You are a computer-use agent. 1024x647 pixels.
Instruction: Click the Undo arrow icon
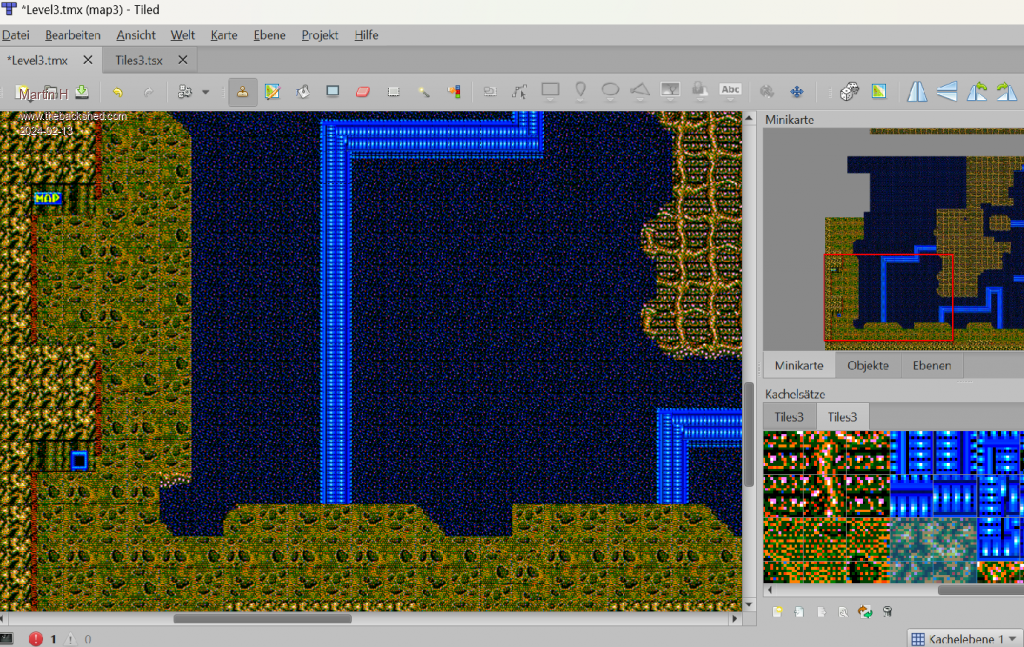click(118, 92)
